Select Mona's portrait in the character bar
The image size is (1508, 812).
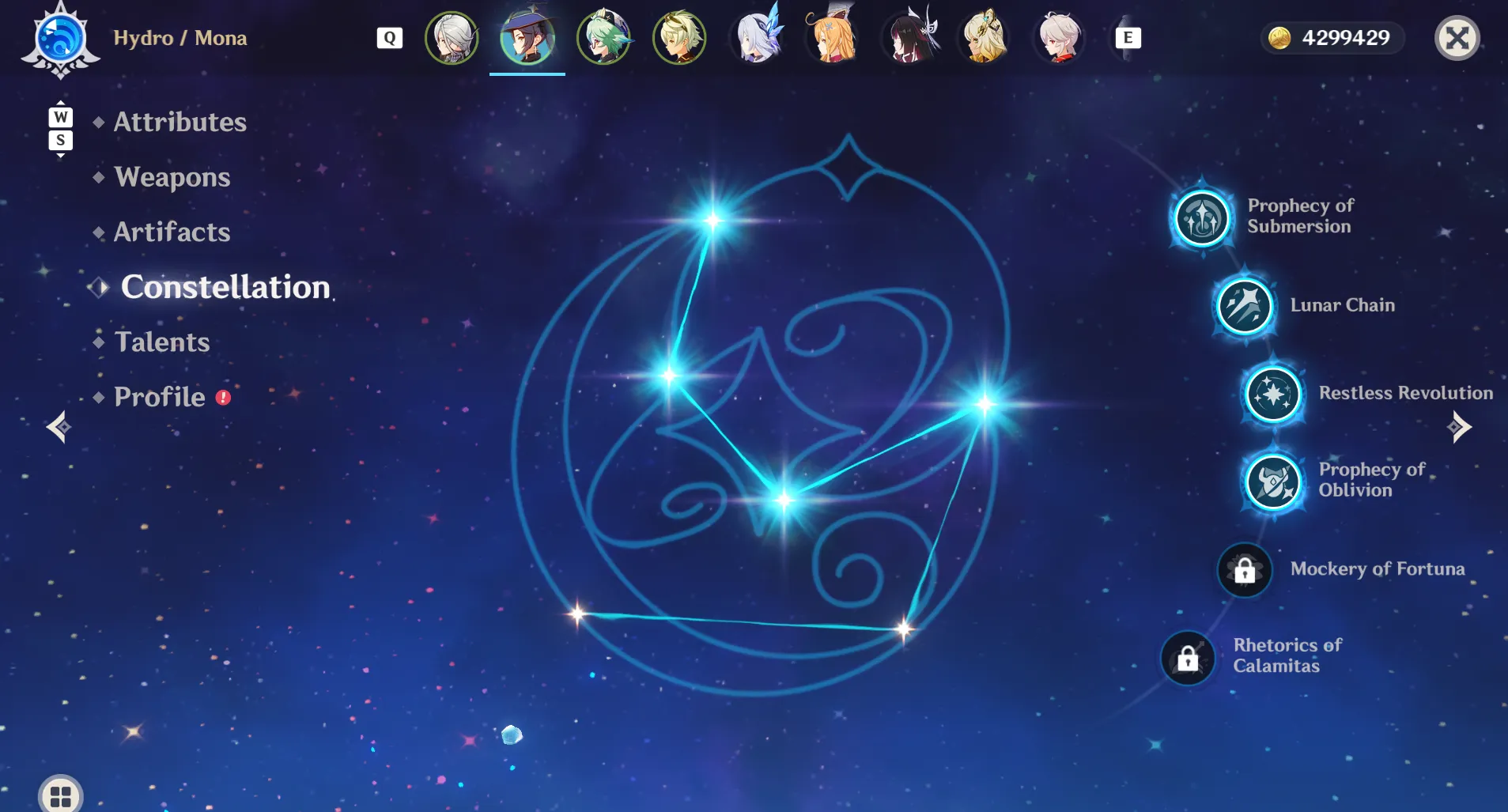coord(527,38)
